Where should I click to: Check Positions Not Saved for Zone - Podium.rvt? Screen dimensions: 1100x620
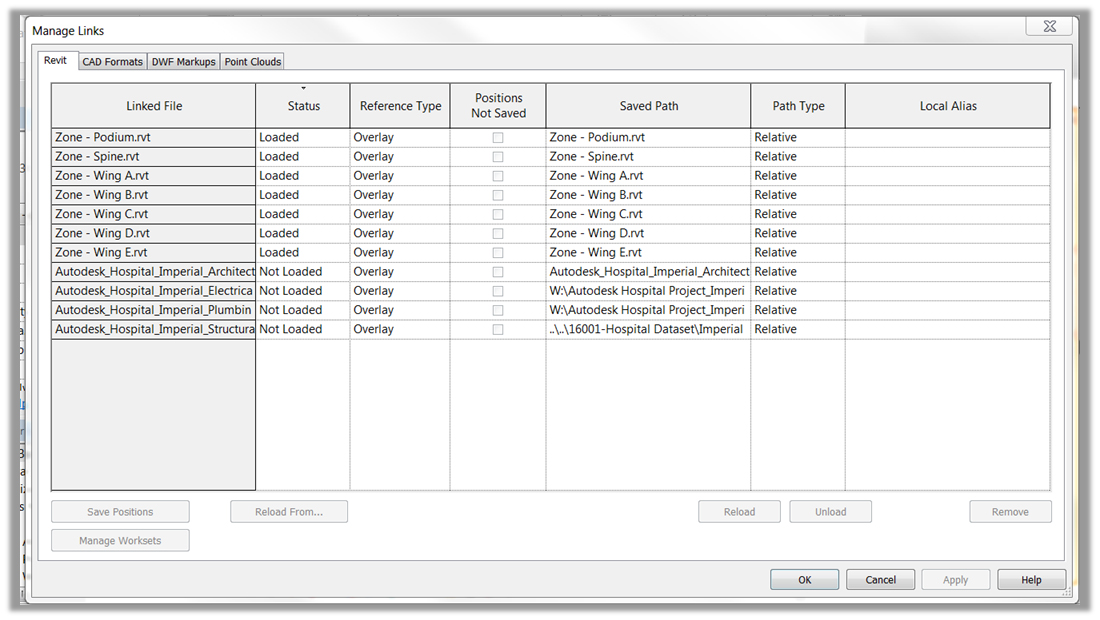coord(497,137)
